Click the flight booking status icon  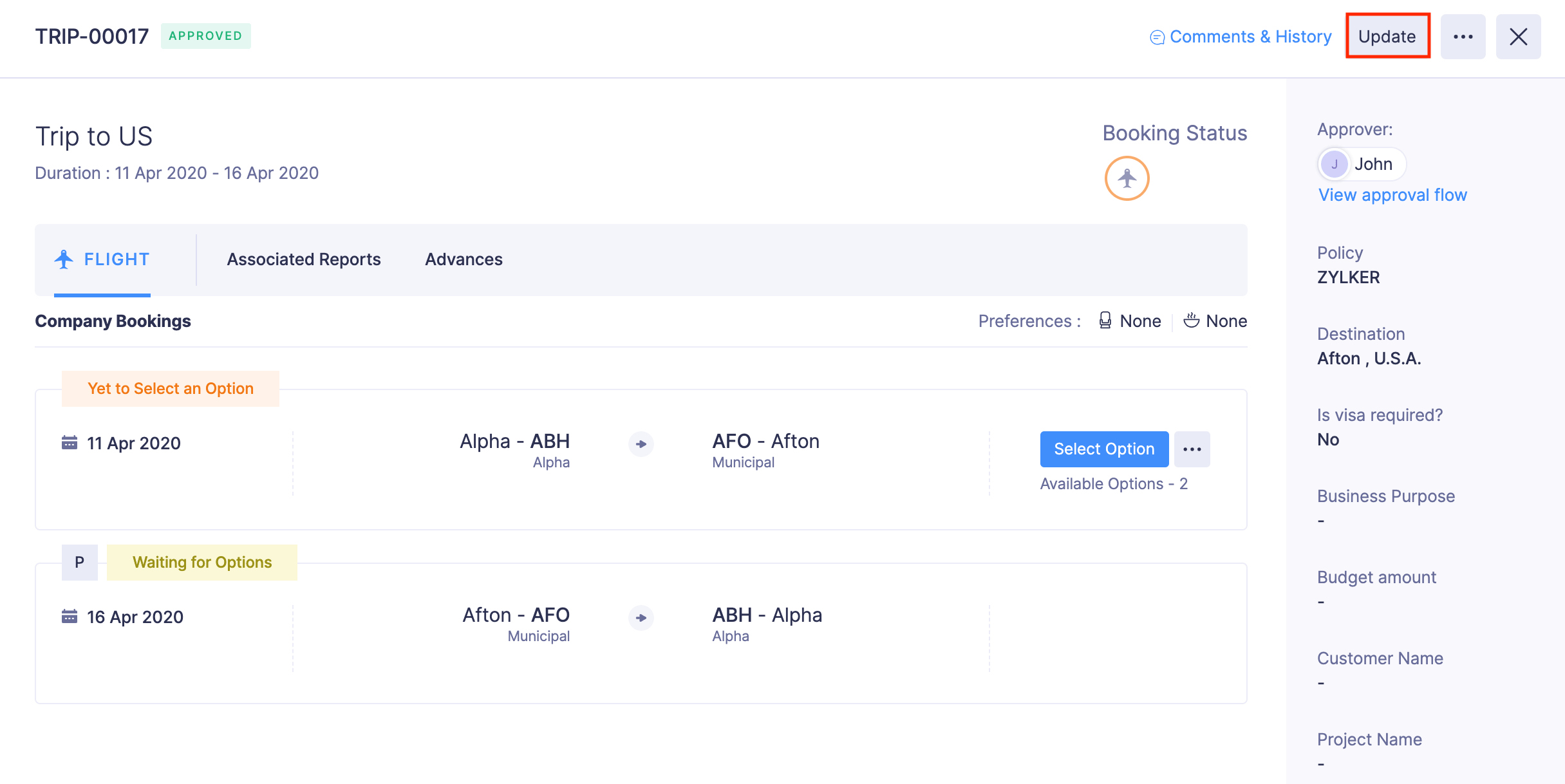tap(1127, 178)
